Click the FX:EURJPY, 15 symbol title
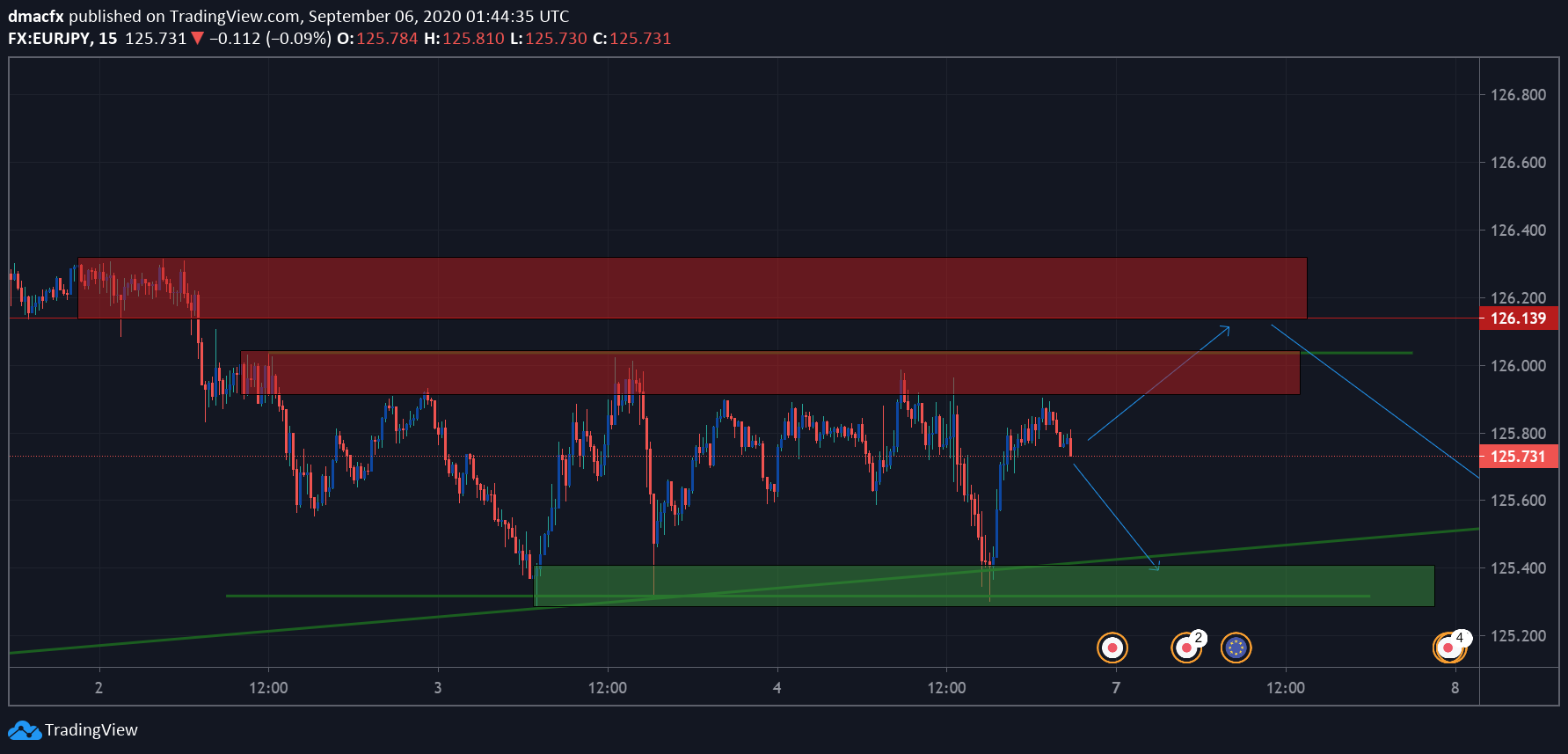 point(62,39)
